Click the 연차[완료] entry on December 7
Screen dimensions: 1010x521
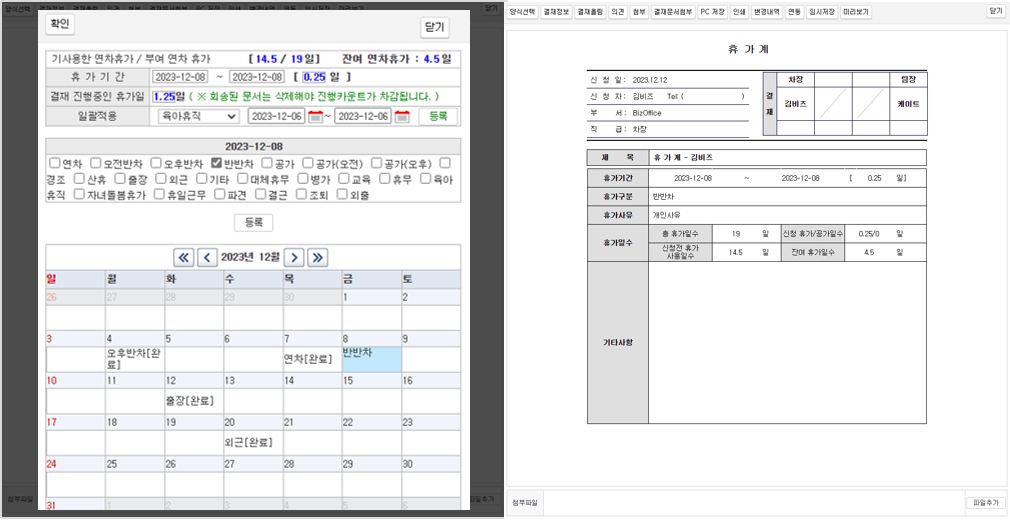308,359
